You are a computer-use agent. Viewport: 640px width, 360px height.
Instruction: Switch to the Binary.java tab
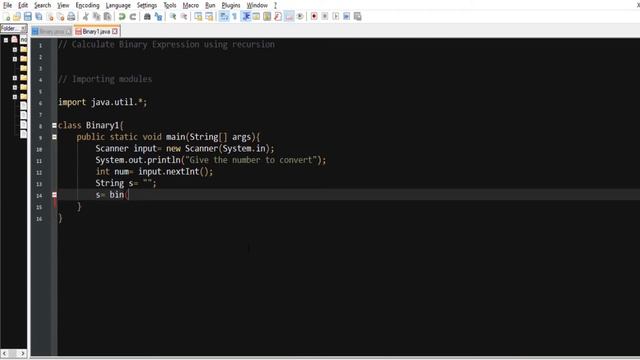point(51,31)
